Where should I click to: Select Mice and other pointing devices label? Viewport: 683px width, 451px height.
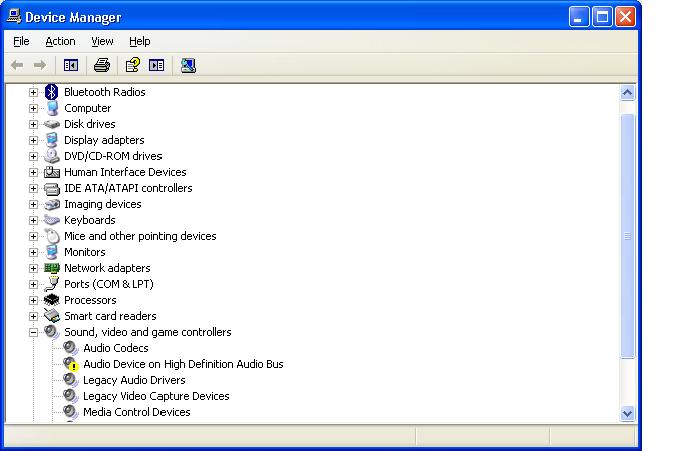[x=140, y=236]
